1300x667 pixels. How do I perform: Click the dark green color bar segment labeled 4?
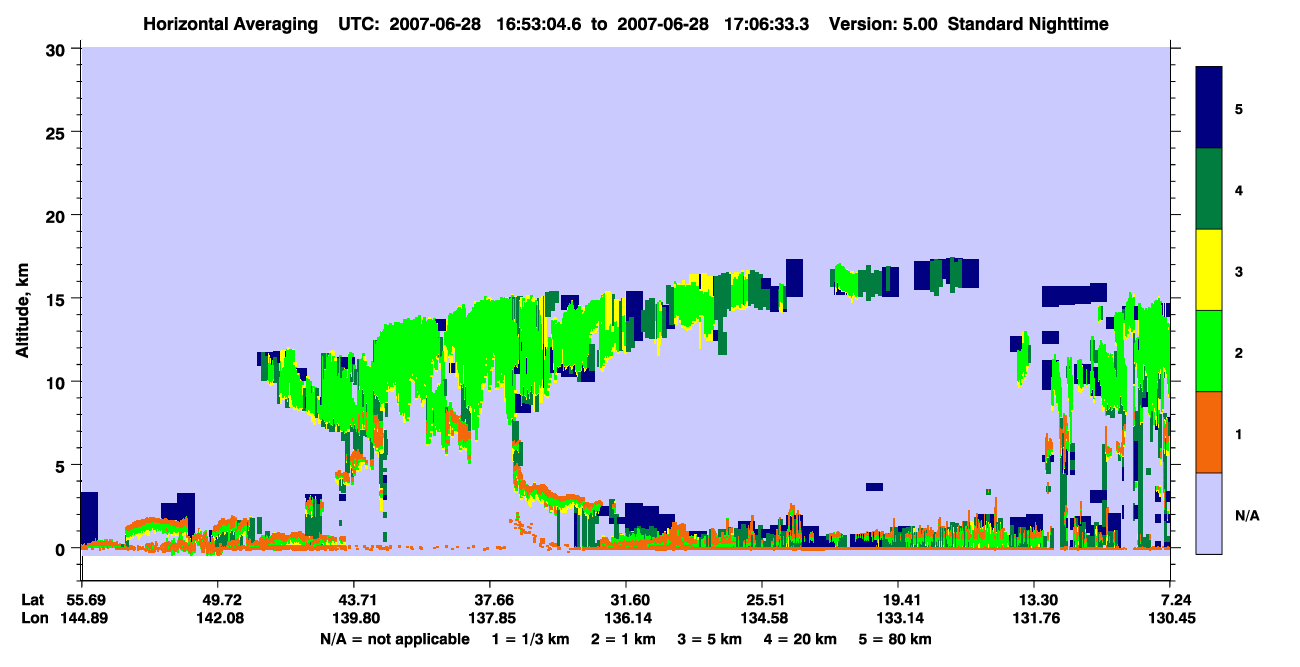1209,189
